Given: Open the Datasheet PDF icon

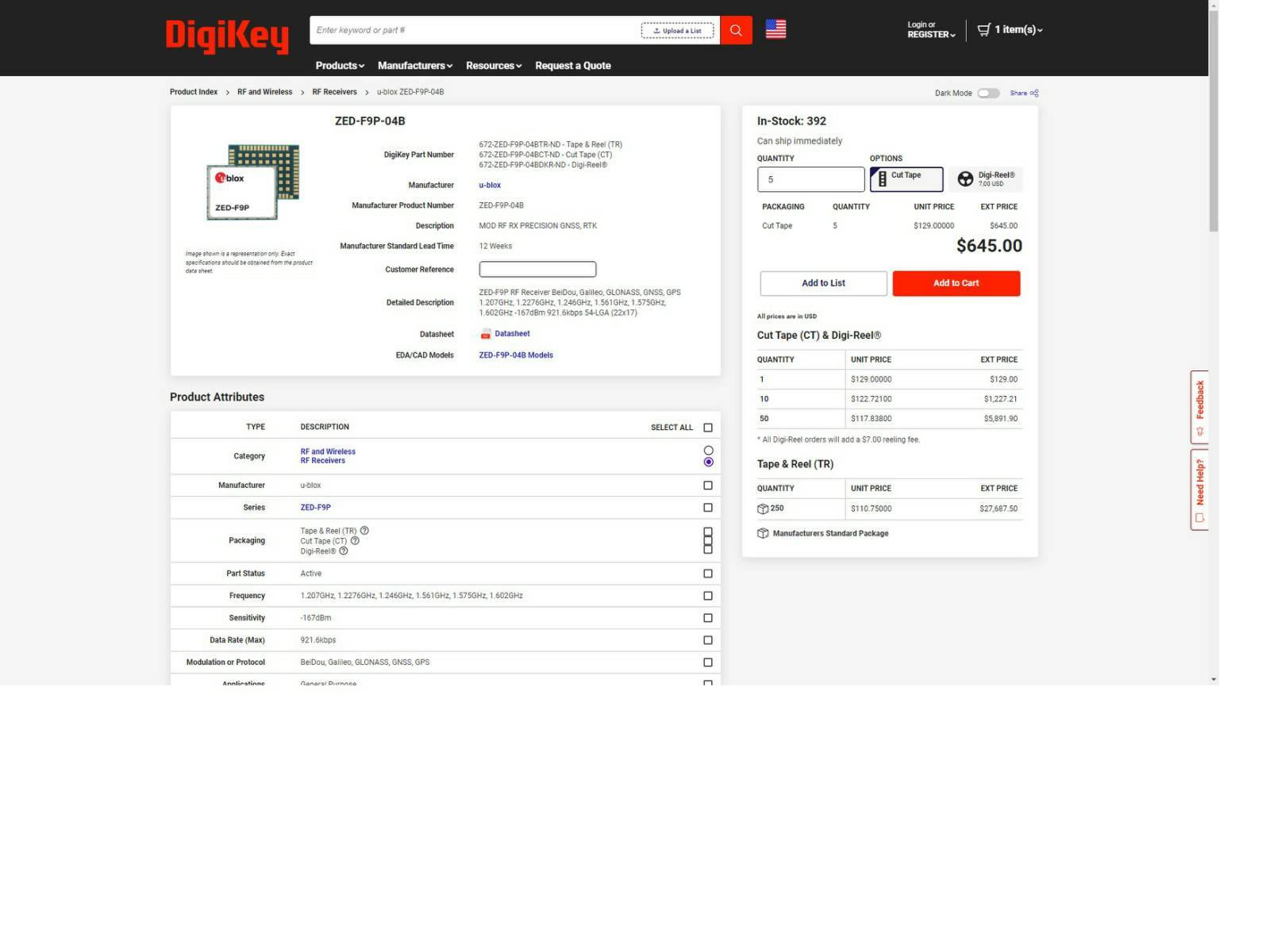Looking at the screenshot, I should coord(485,334).
